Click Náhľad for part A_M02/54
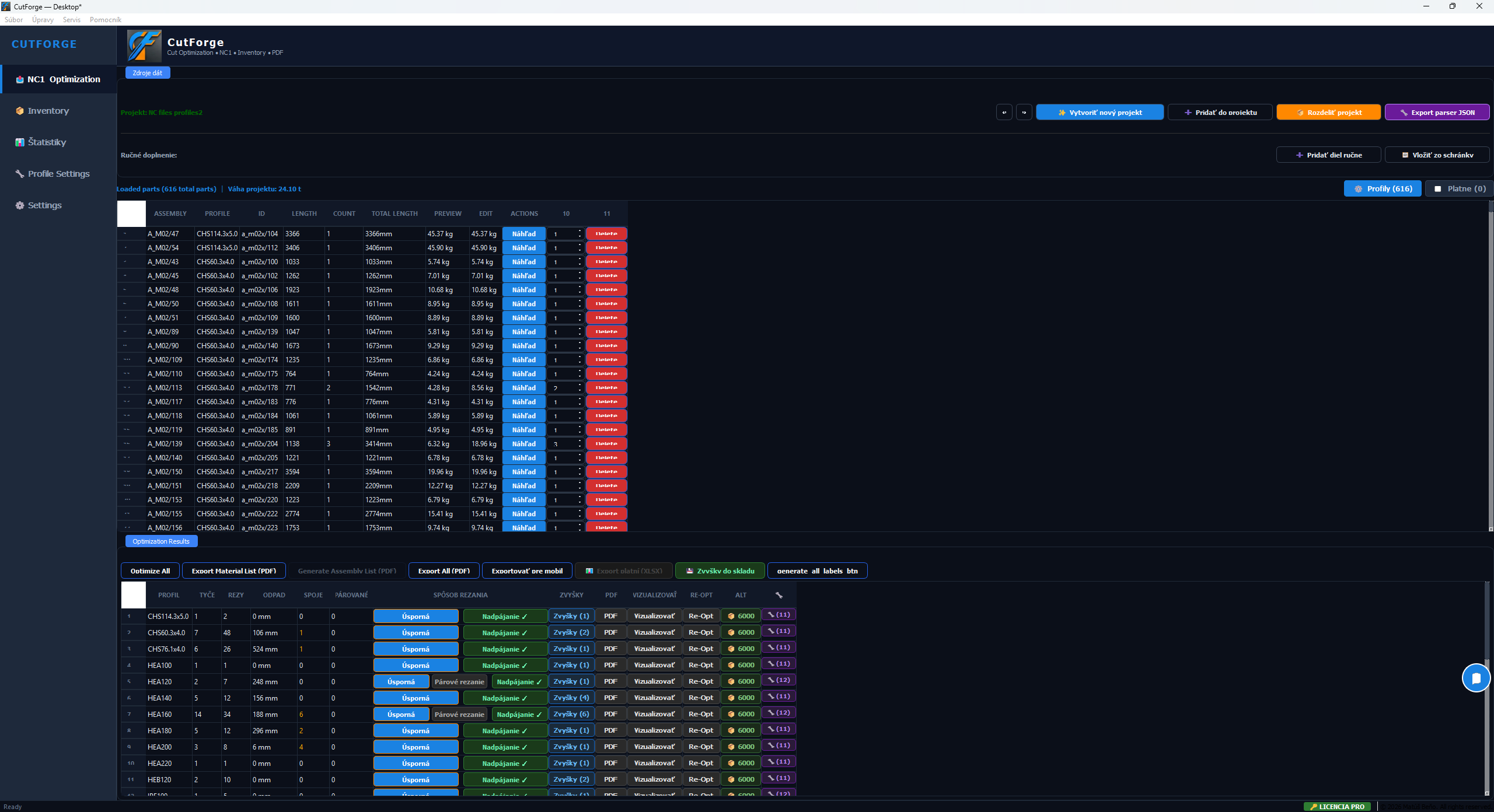The image size is (1494, 812). click(523, 248)
